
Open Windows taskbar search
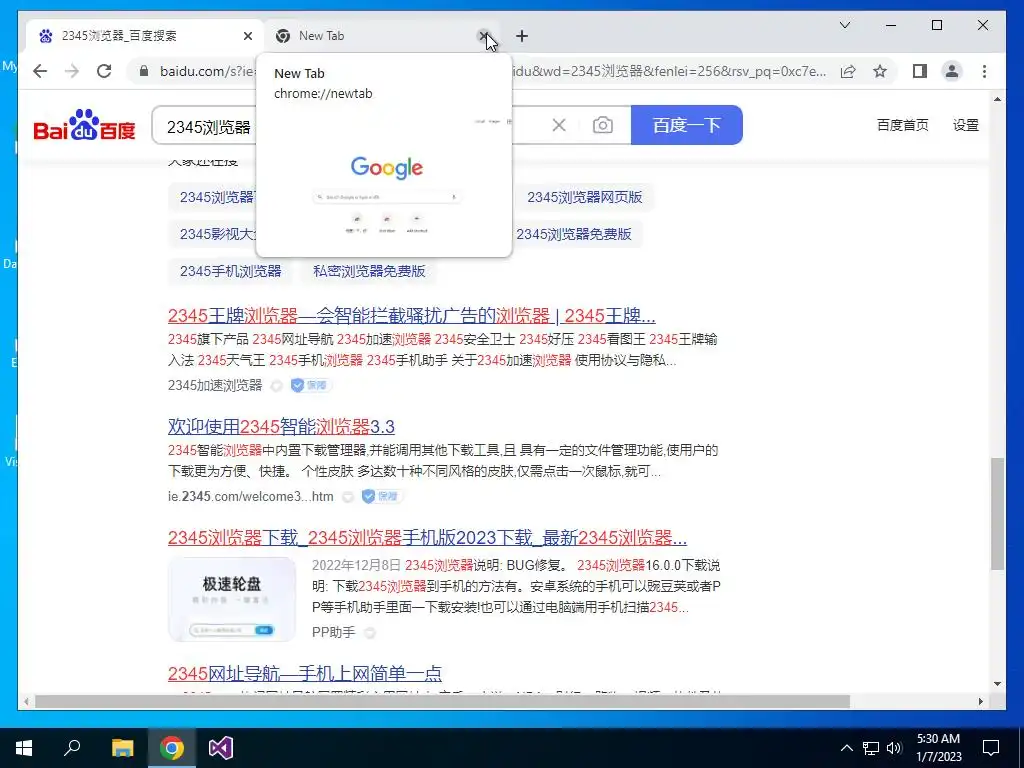point(72,748)
